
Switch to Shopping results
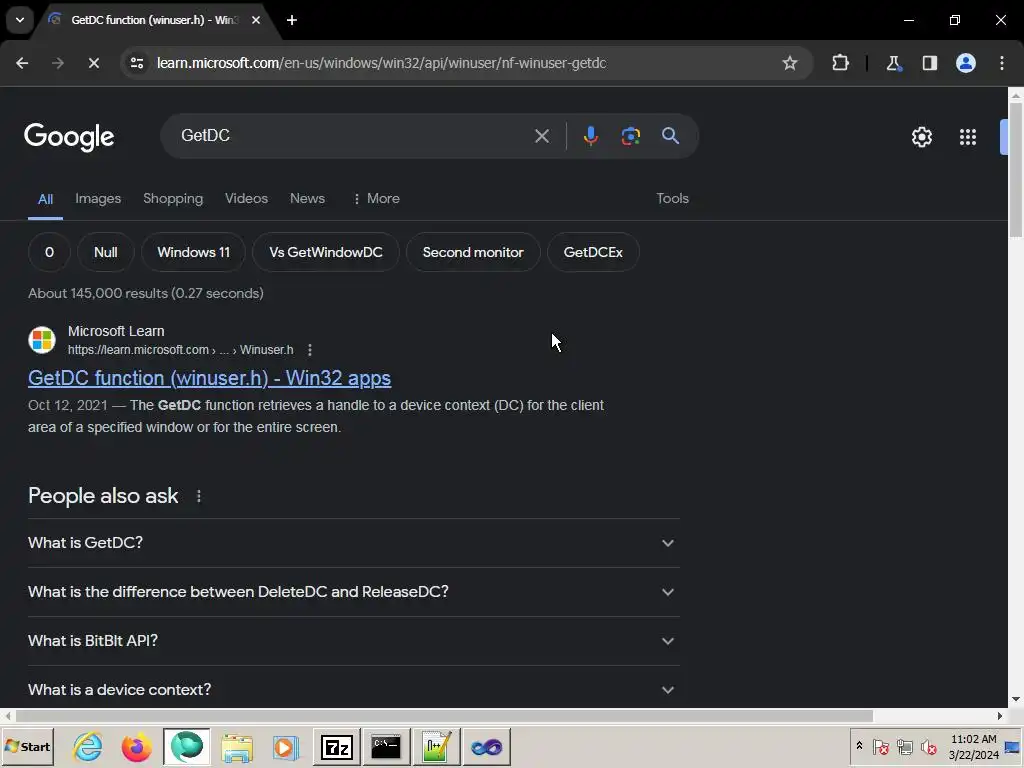pyautogui.click(x=173, y=199)
